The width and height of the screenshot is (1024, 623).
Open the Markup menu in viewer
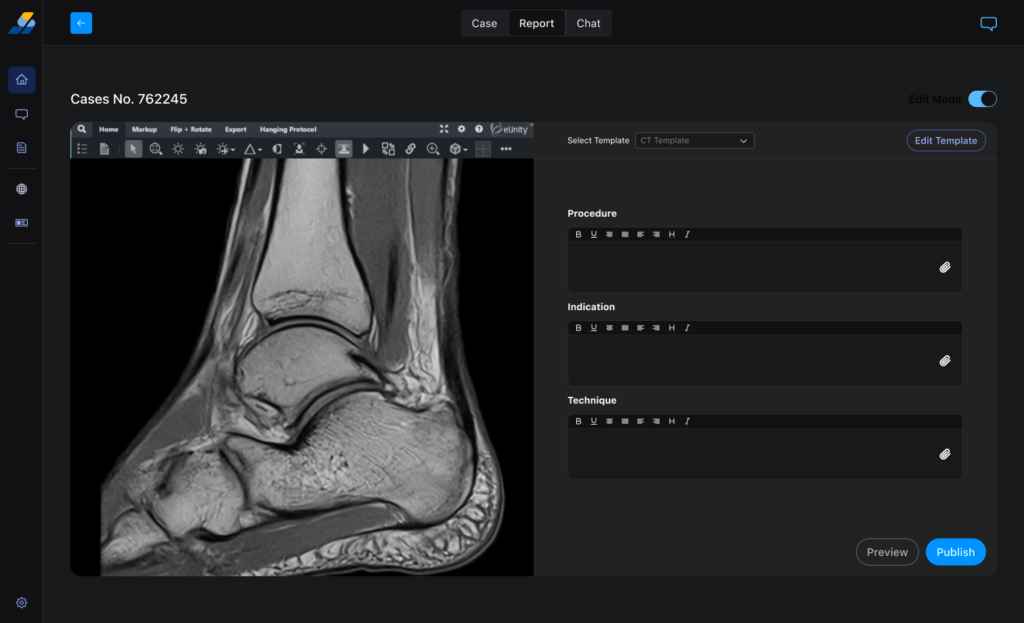pos(144,129)
